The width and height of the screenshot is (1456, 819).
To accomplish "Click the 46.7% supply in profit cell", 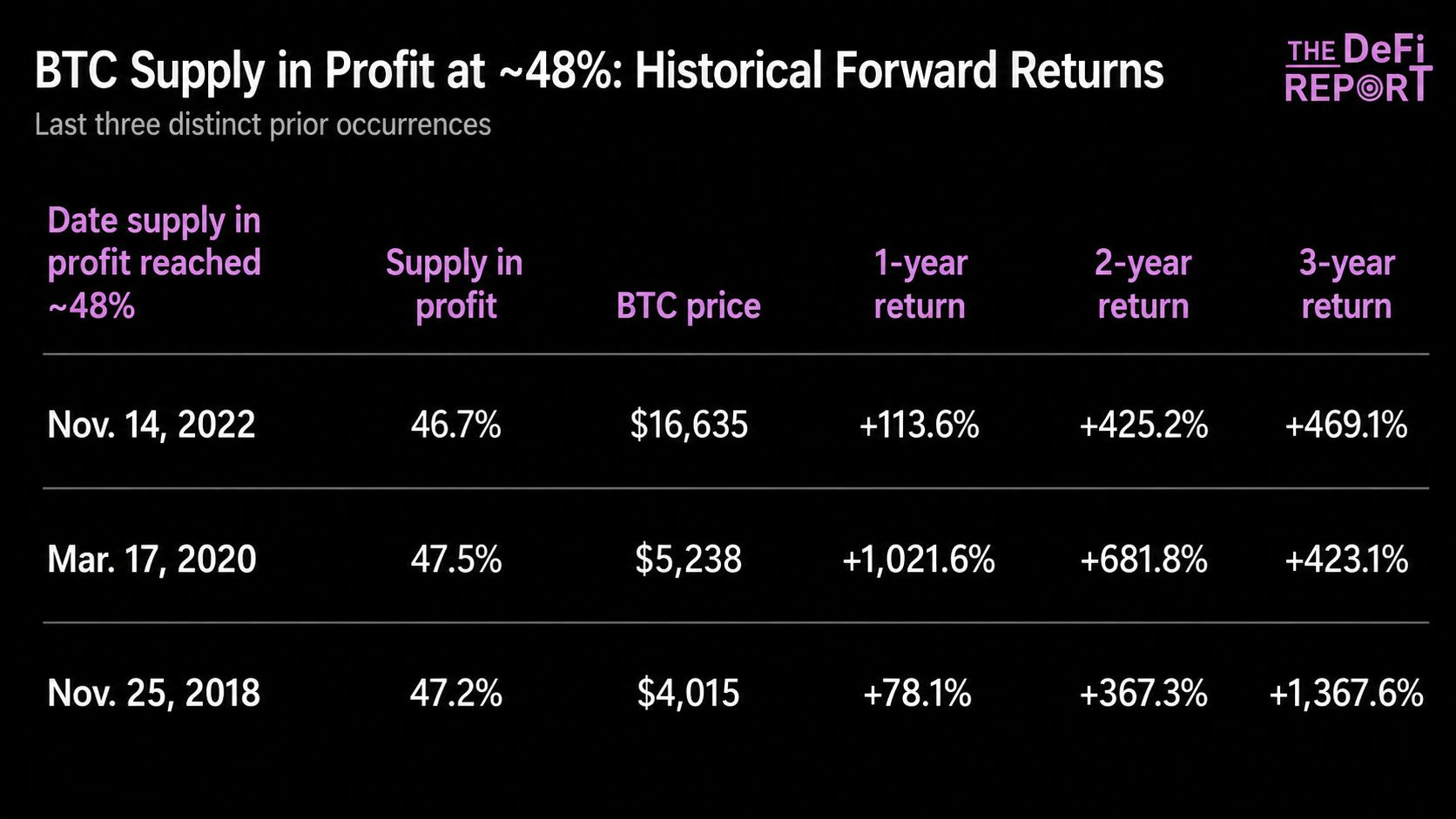I will click(x=455, y=425).
